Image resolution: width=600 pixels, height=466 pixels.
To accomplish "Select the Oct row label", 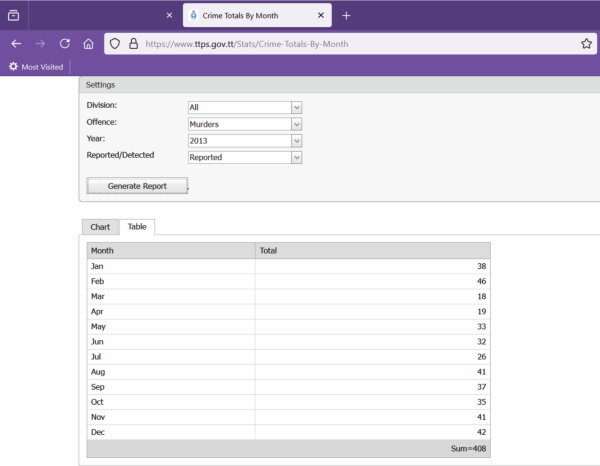I will pos(97,402).
